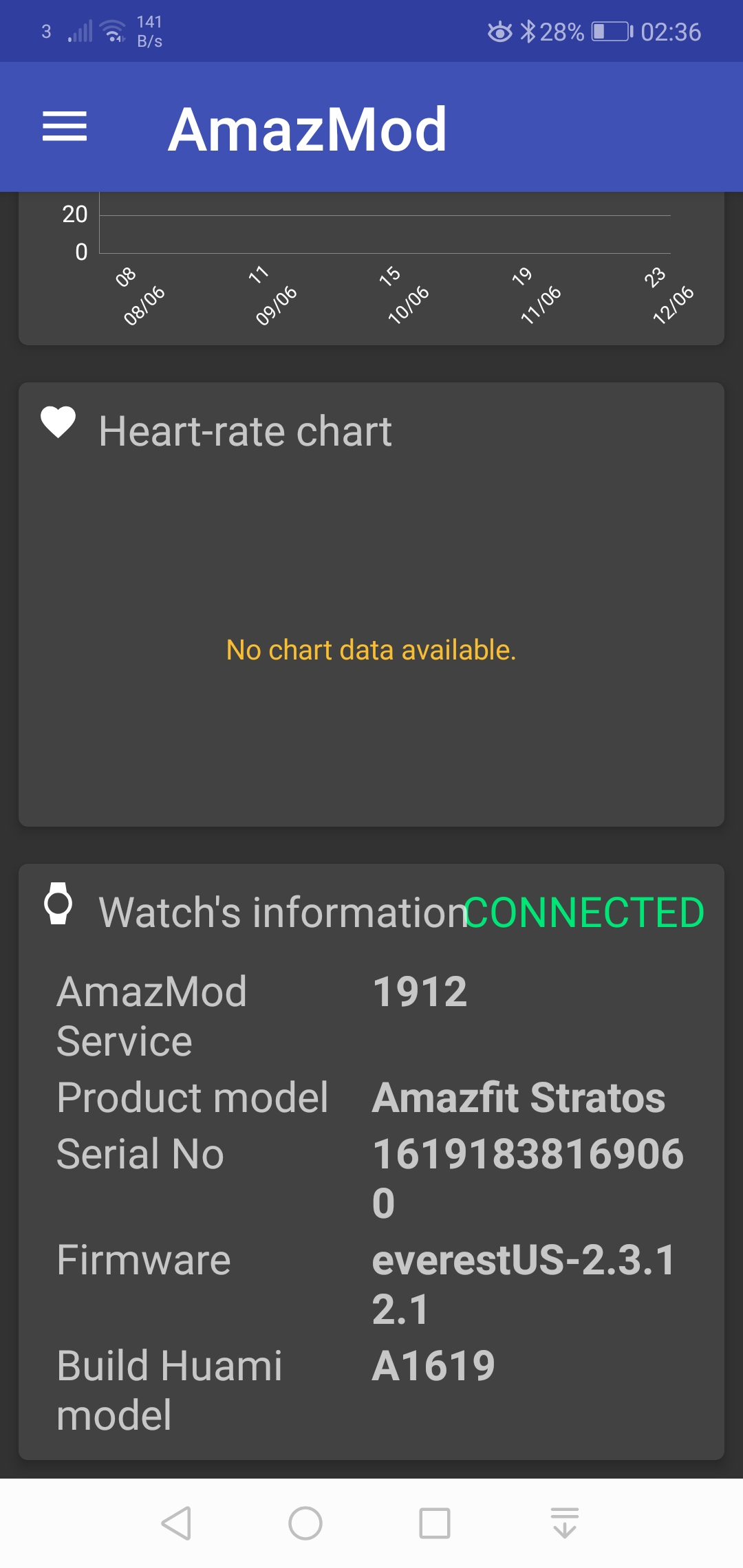Tap the battery indicator in the status bar
Image resolution: width=743 pixels, height=1568 pixels.
click(610, 30)
